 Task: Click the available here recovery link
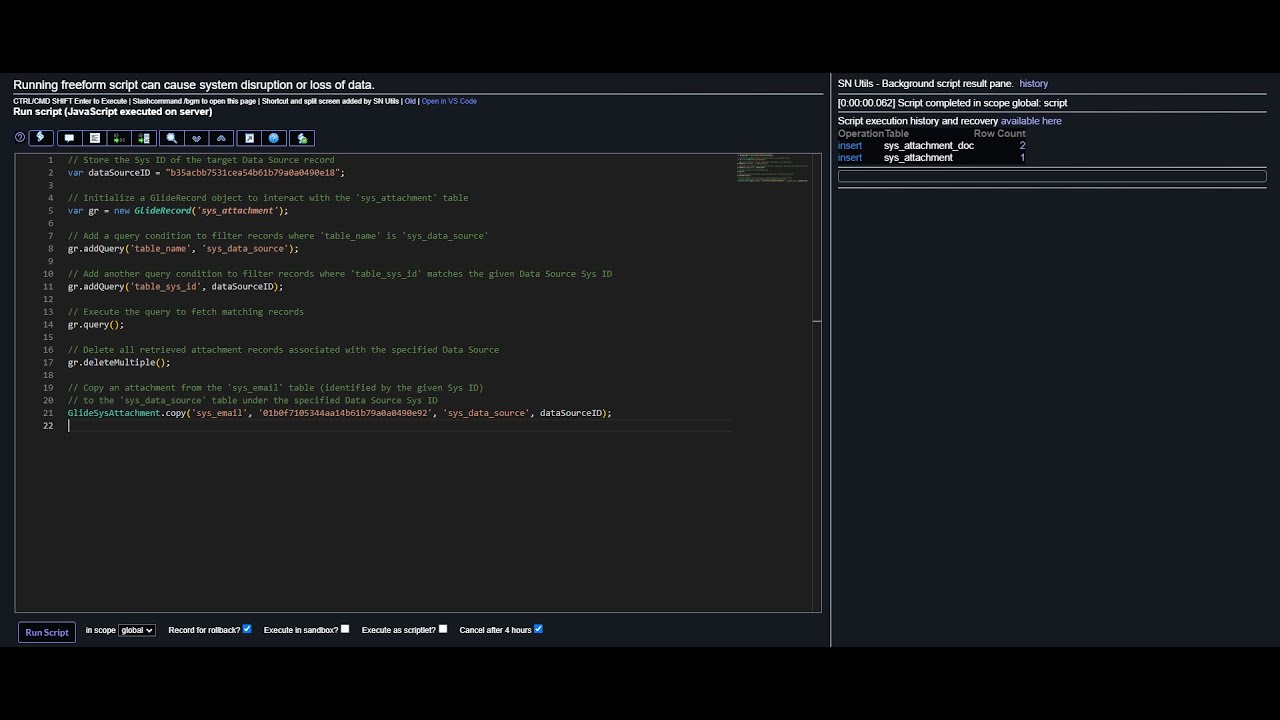(x=1031, y=121)
